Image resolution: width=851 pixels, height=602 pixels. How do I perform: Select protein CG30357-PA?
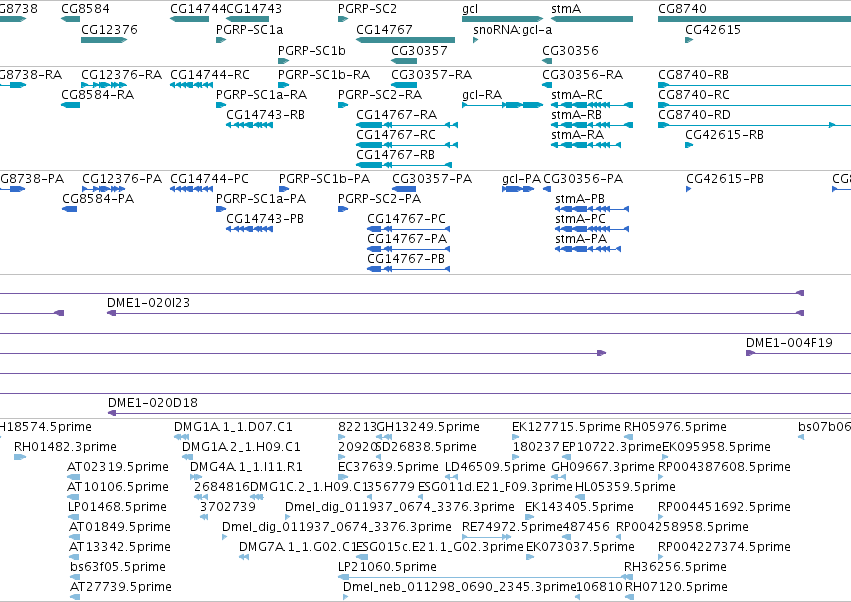[x=432, y=179]
